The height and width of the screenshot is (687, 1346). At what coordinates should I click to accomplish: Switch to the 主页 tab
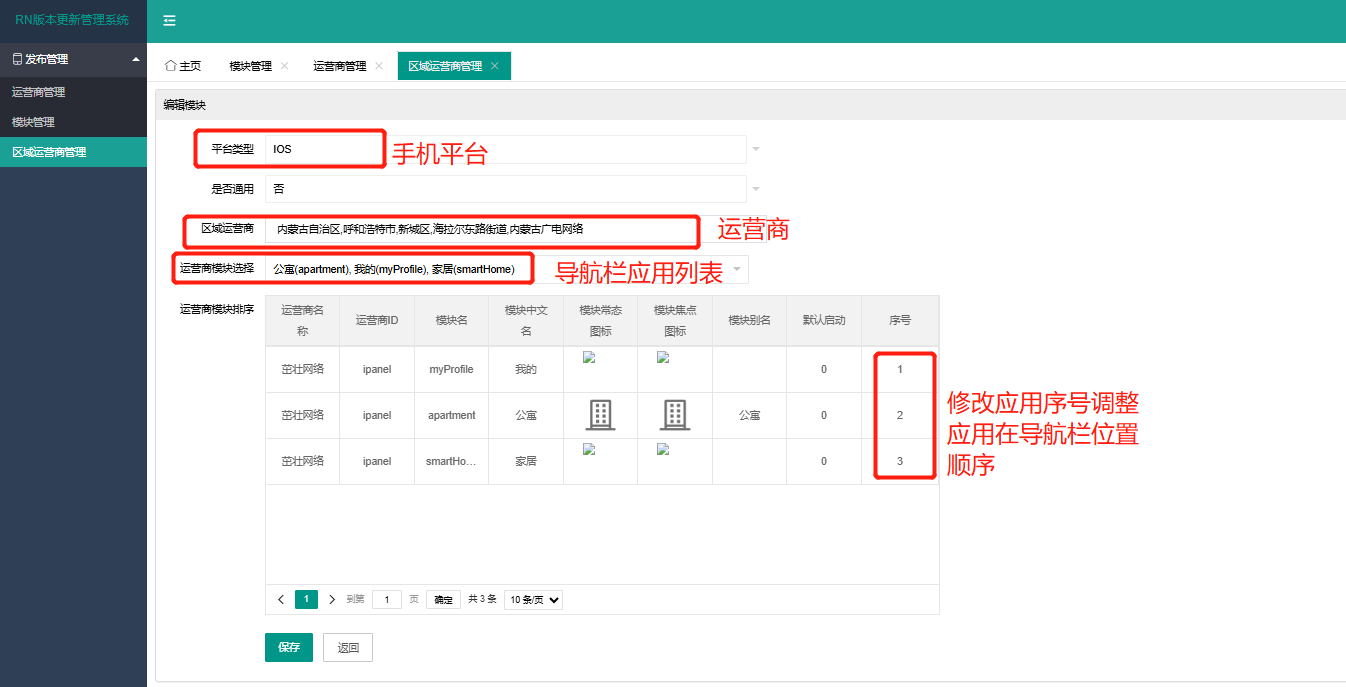183,66
